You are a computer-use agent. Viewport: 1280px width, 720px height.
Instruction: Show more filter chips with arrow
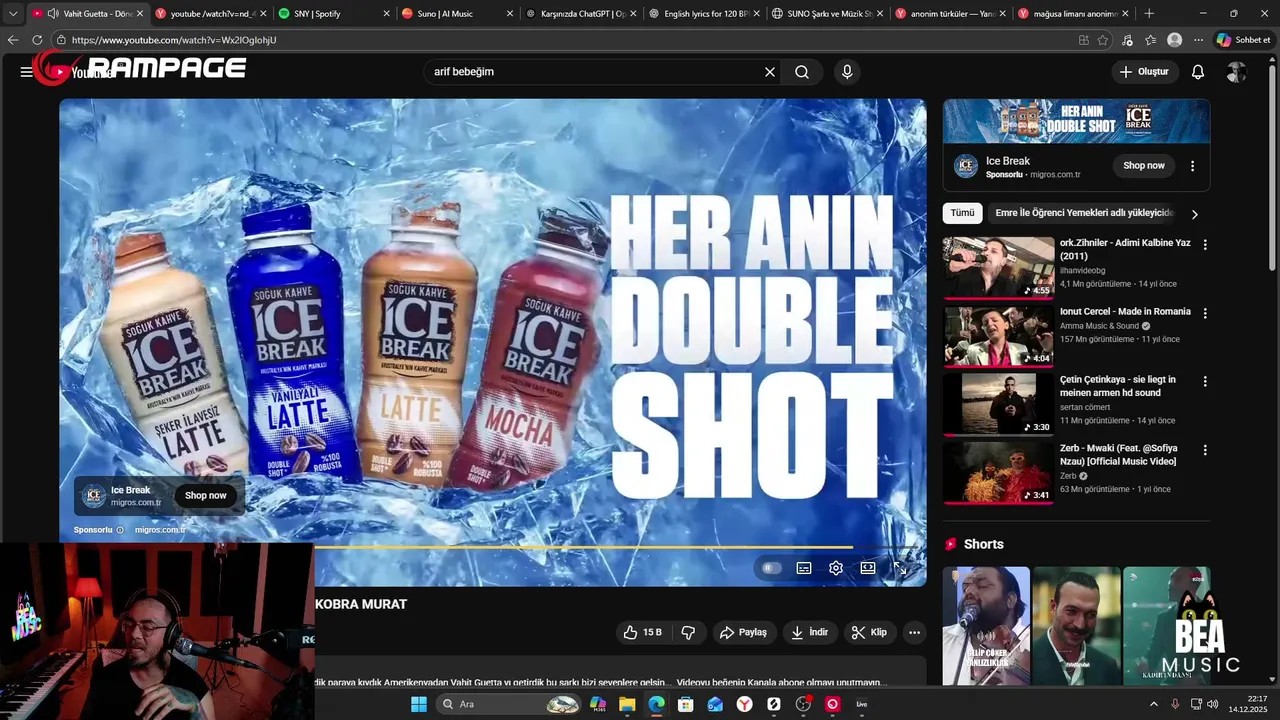point(1194,214)
